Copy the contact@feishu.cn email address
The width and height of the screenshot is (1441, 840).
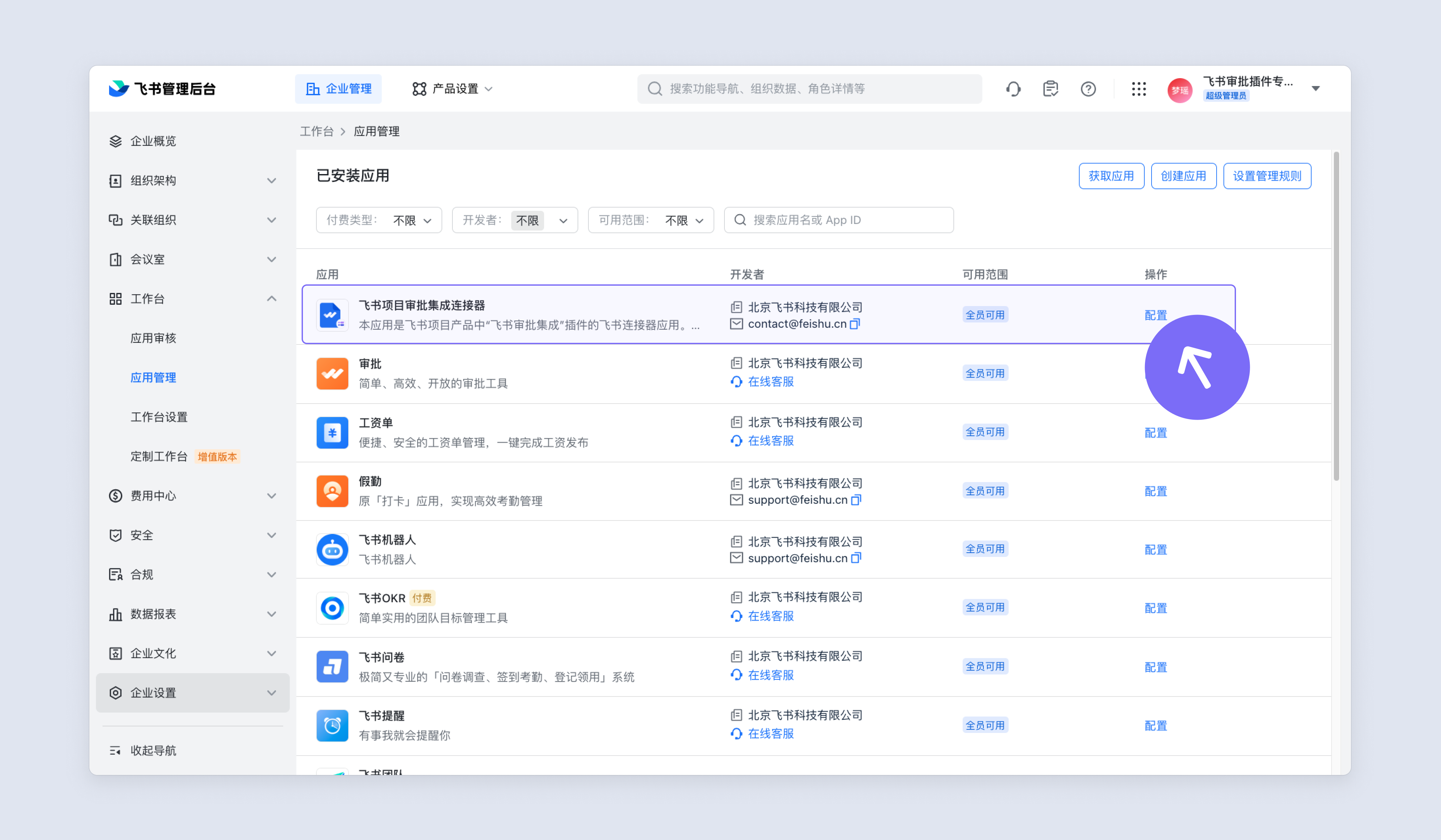pyautogui.click(x=856, y=324)
